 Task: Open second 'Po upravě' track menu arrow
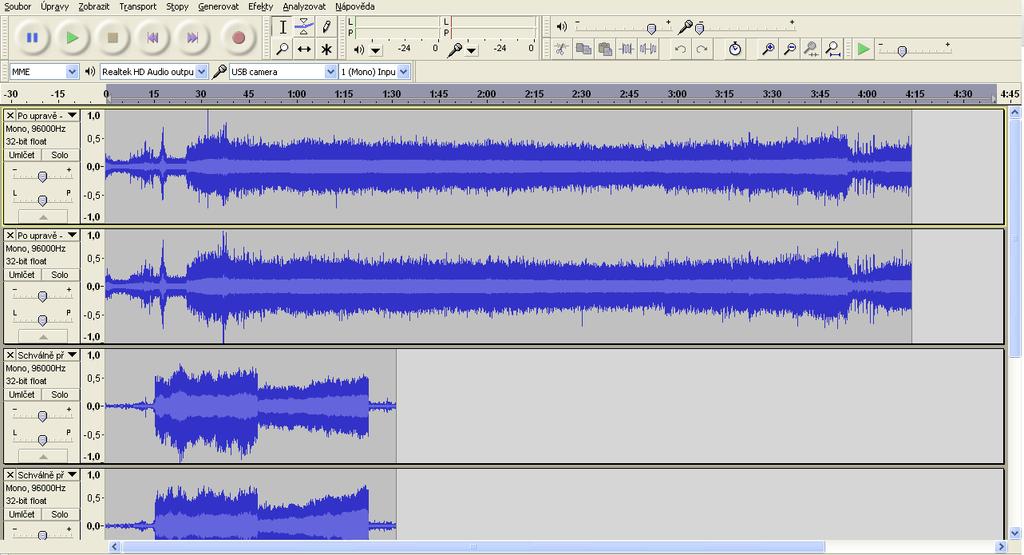pos(72,235)
